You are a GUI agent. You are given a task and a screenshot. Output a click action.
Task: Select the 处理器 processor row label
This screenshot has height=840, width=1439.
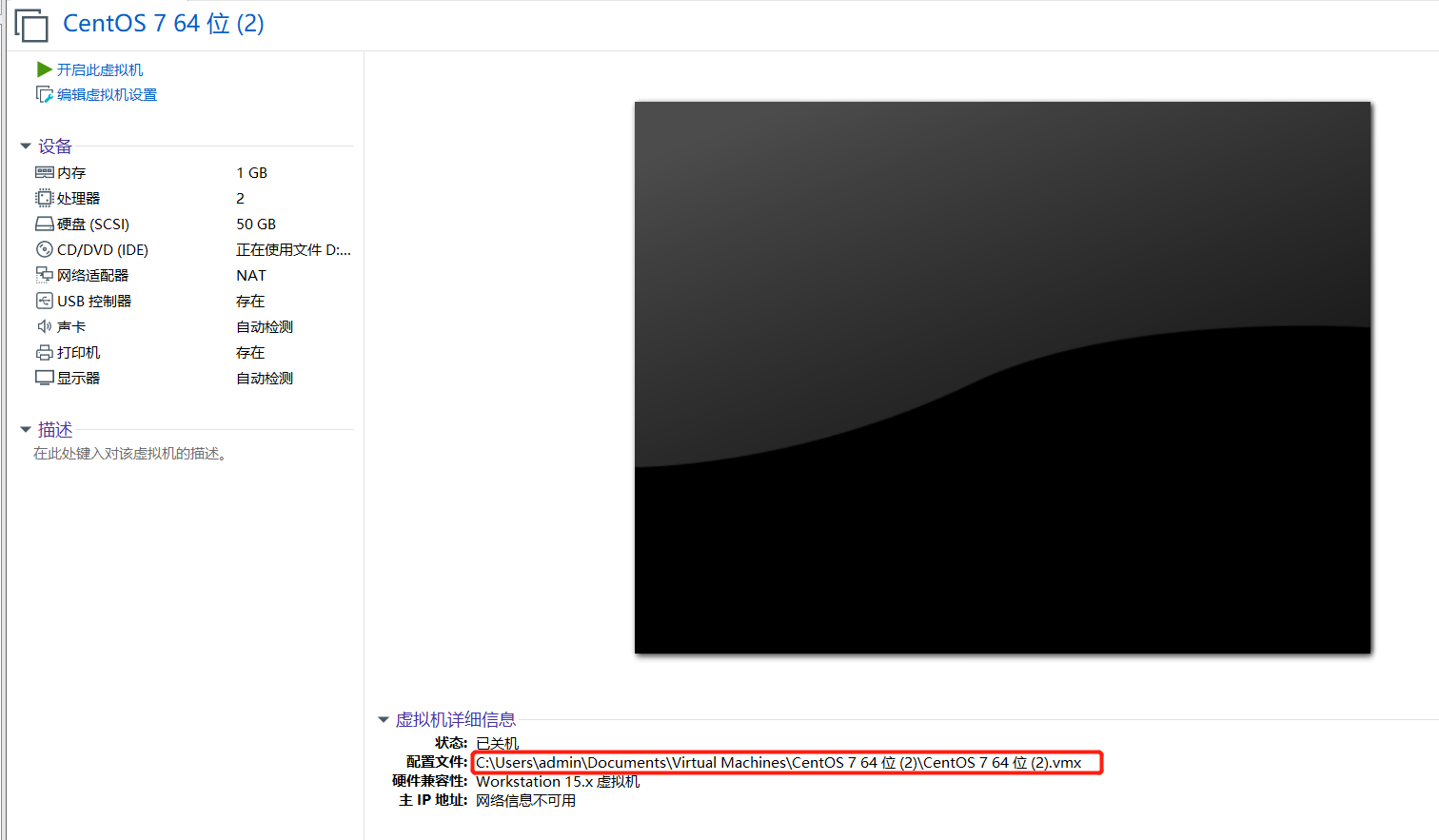(78, 198)
